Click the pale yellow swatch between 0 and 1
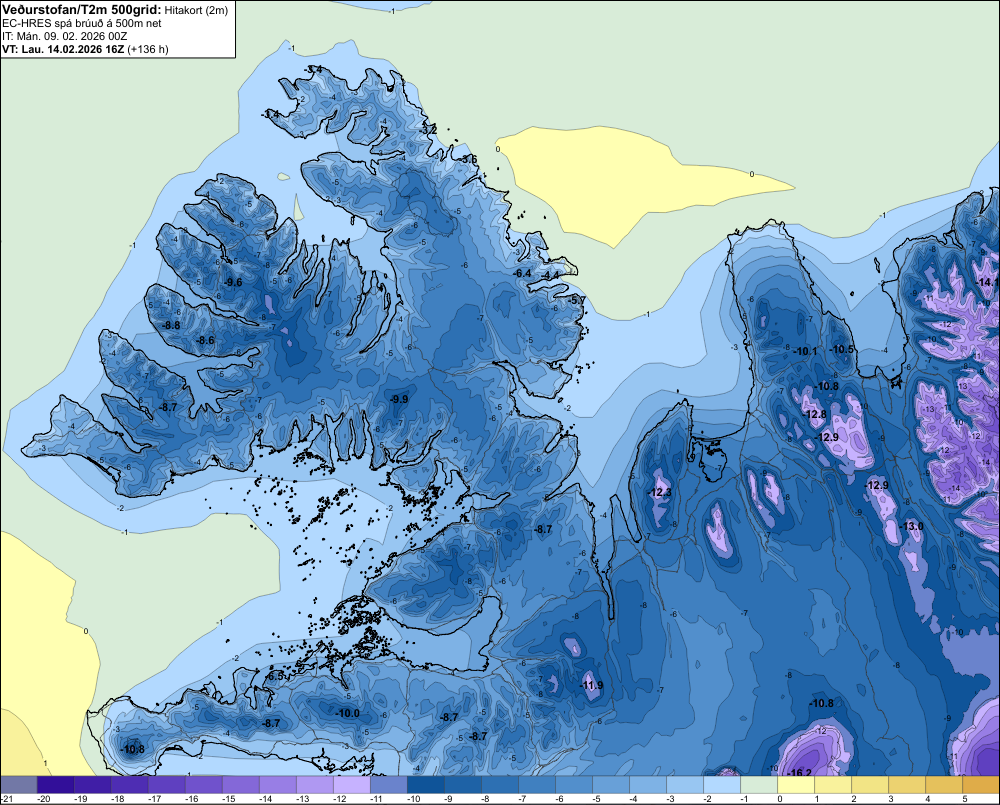This screenshot has width=1000, height=805. (796, 785)
